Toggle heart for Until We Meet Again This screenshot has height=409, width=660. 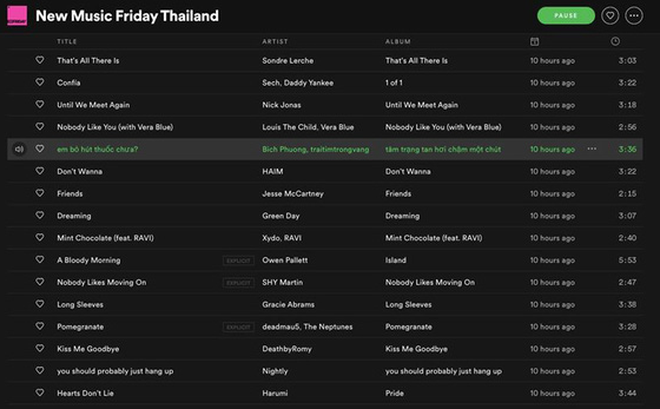(40, 104)
